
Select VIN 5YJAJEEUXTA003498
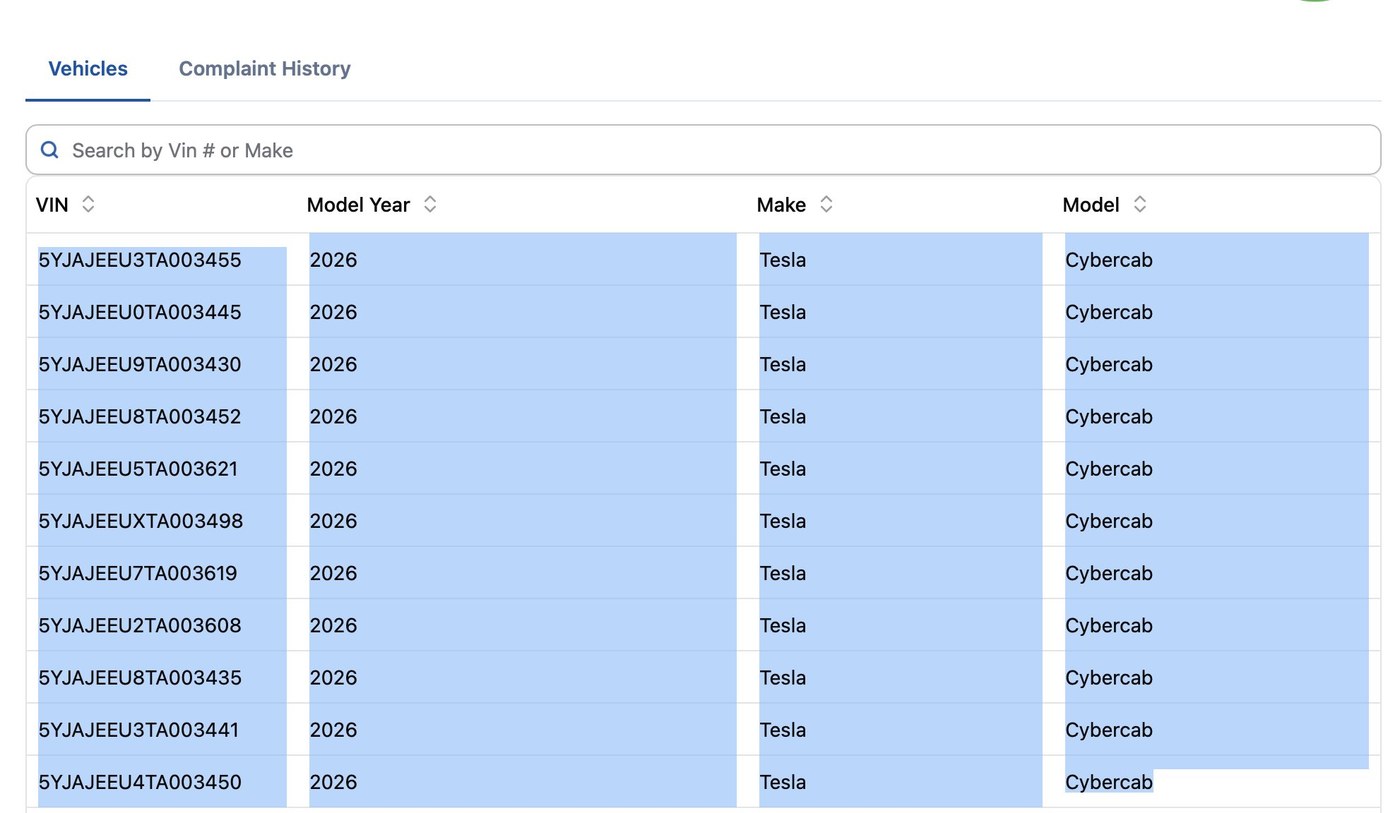coord(141,521)
